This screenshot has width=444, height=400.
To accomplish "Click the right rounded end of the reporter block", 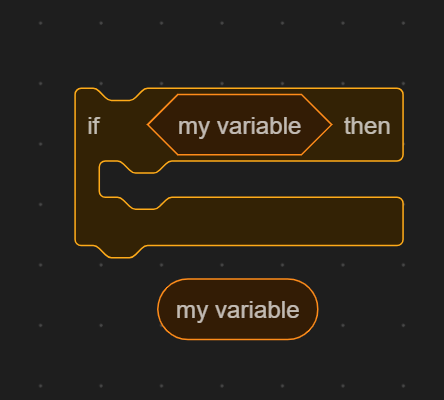I will [x=309, y=309].
